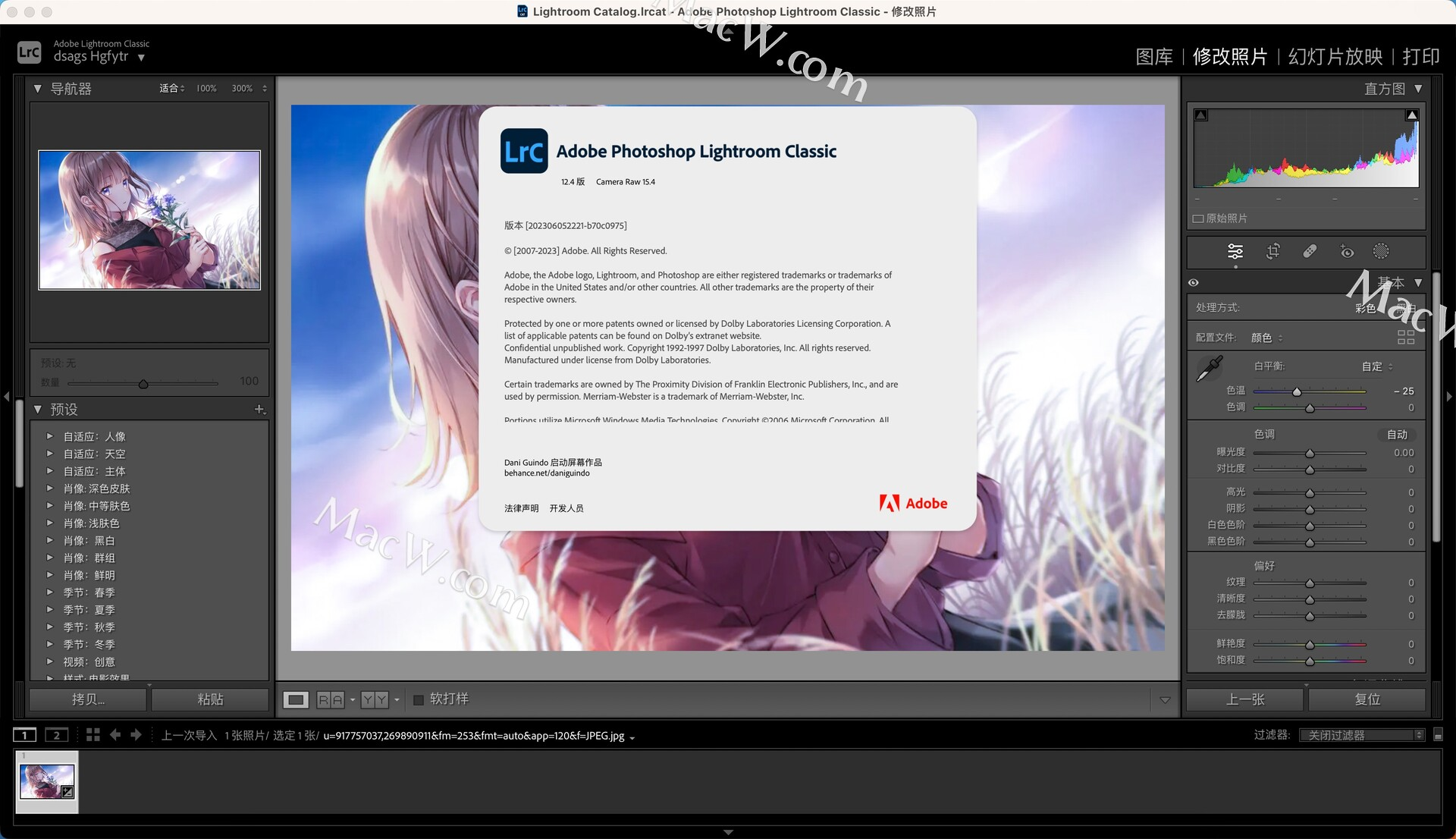Select main window display button 1
The image size is (1456, 839).
[24, 735]
